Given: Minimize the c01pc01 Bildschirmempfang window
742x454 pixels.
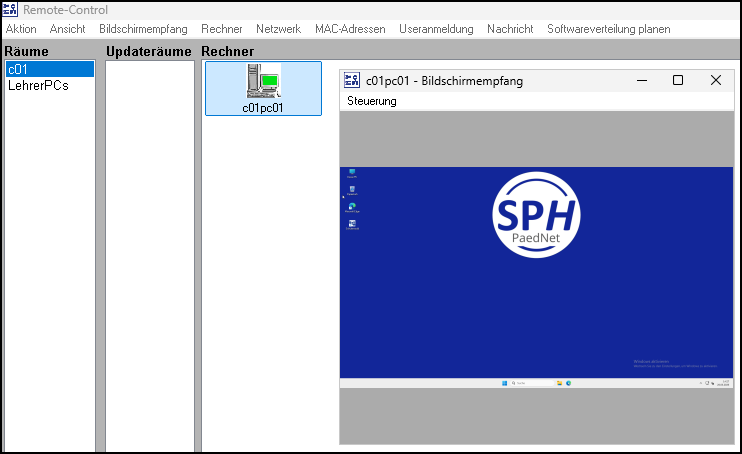Looking at the screenshot, I should [642, 80].
